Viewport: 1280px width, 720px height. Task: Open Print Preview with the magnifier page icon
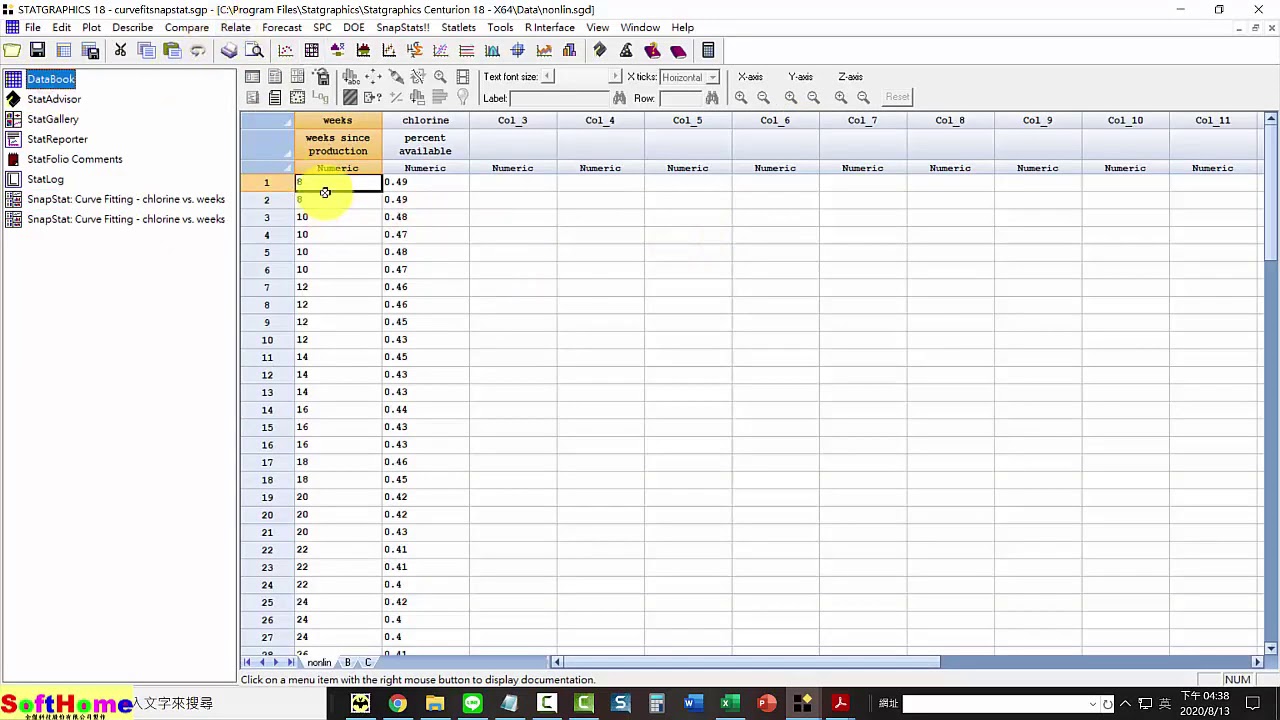click(x=255, y=50)
